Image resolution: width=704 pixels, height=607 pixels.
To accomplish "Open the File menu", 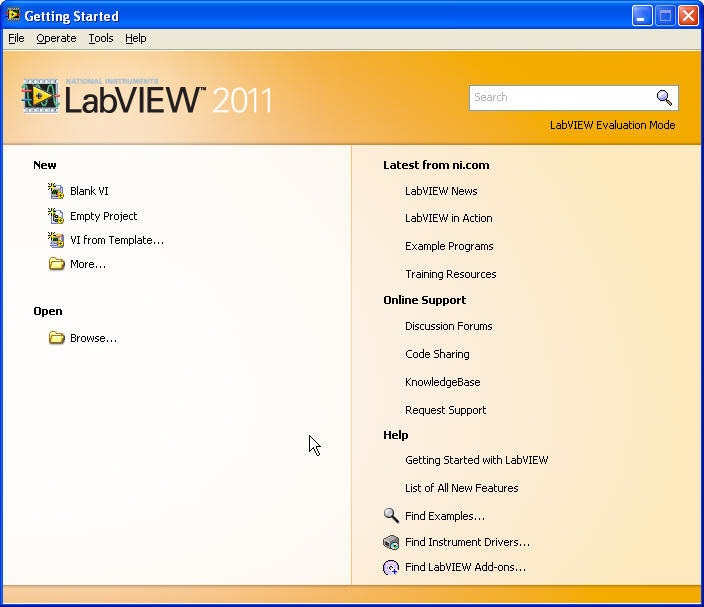I will point(16,39).
